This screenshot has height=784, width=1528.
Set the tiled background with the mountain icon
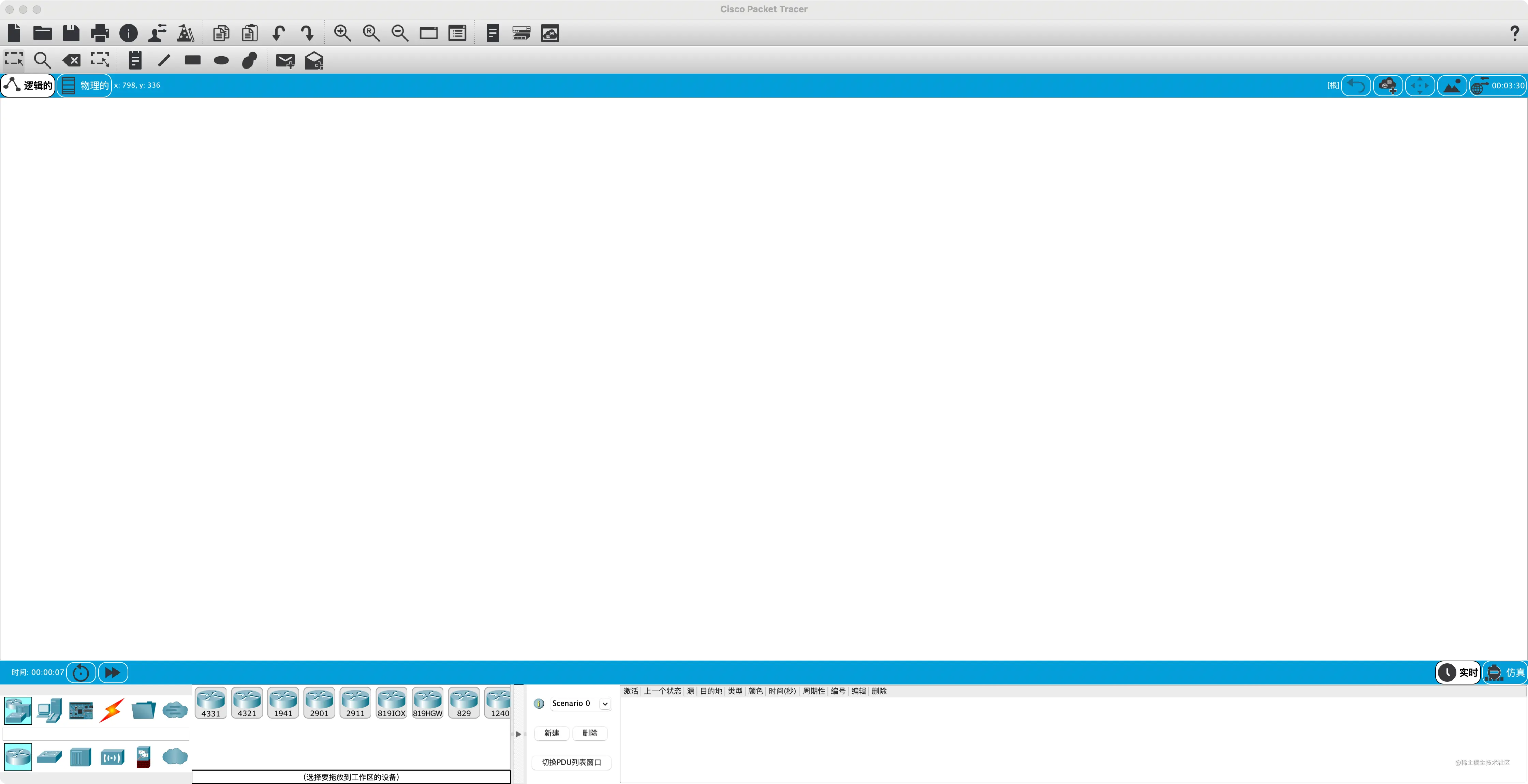[x=1452, y=86]
